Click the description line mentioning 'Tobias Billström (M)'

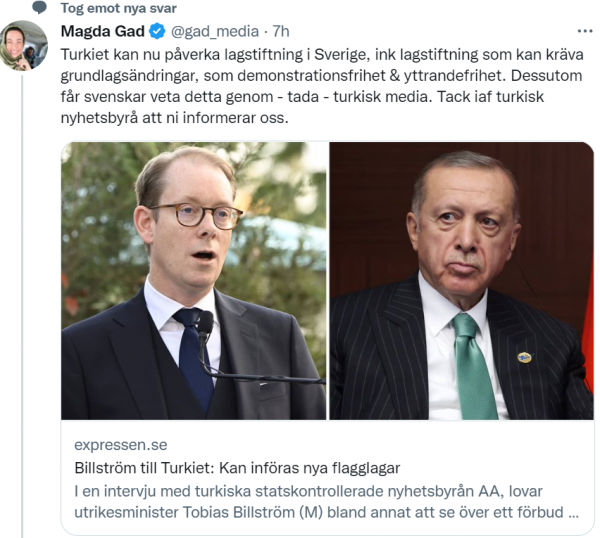click(x=326, y=512)
